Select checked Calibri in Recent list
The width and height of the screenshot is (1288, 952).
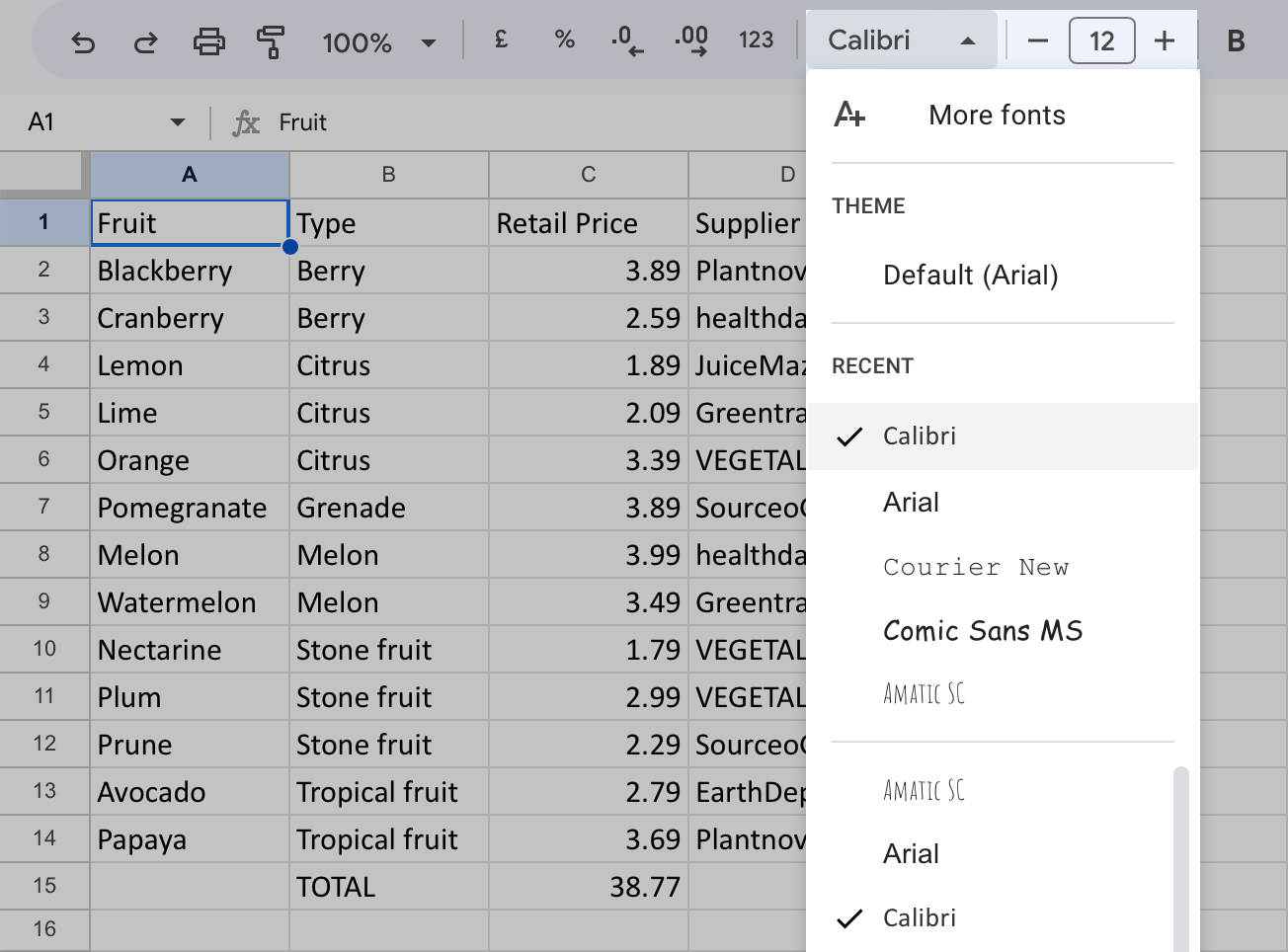point(1003,436)
